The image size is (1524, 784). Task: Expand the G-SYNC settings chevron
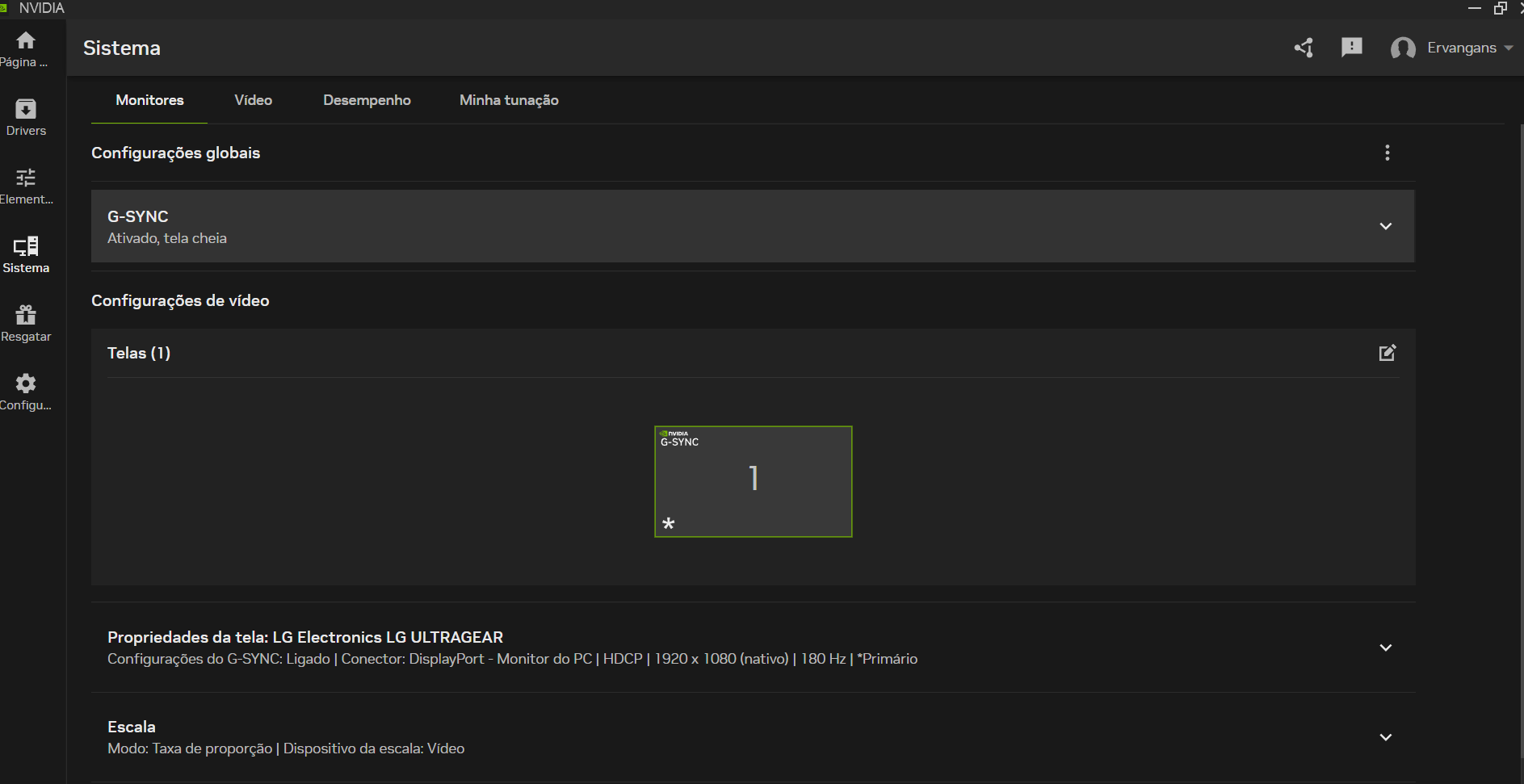pos(1386,226)
